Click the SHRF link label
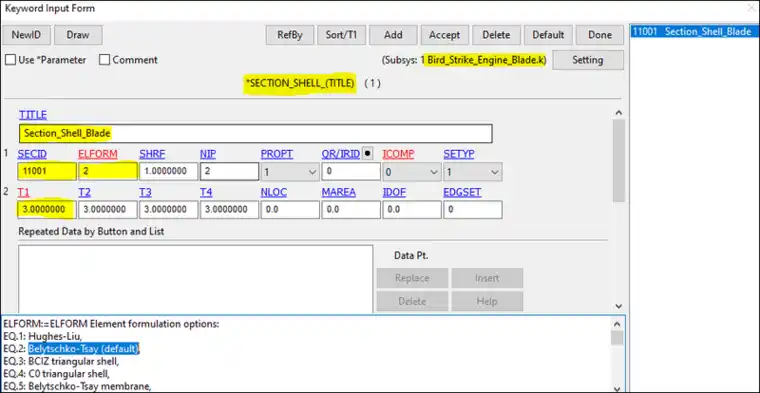The height and width of the screenshot is (393, 760). [152, 154]
